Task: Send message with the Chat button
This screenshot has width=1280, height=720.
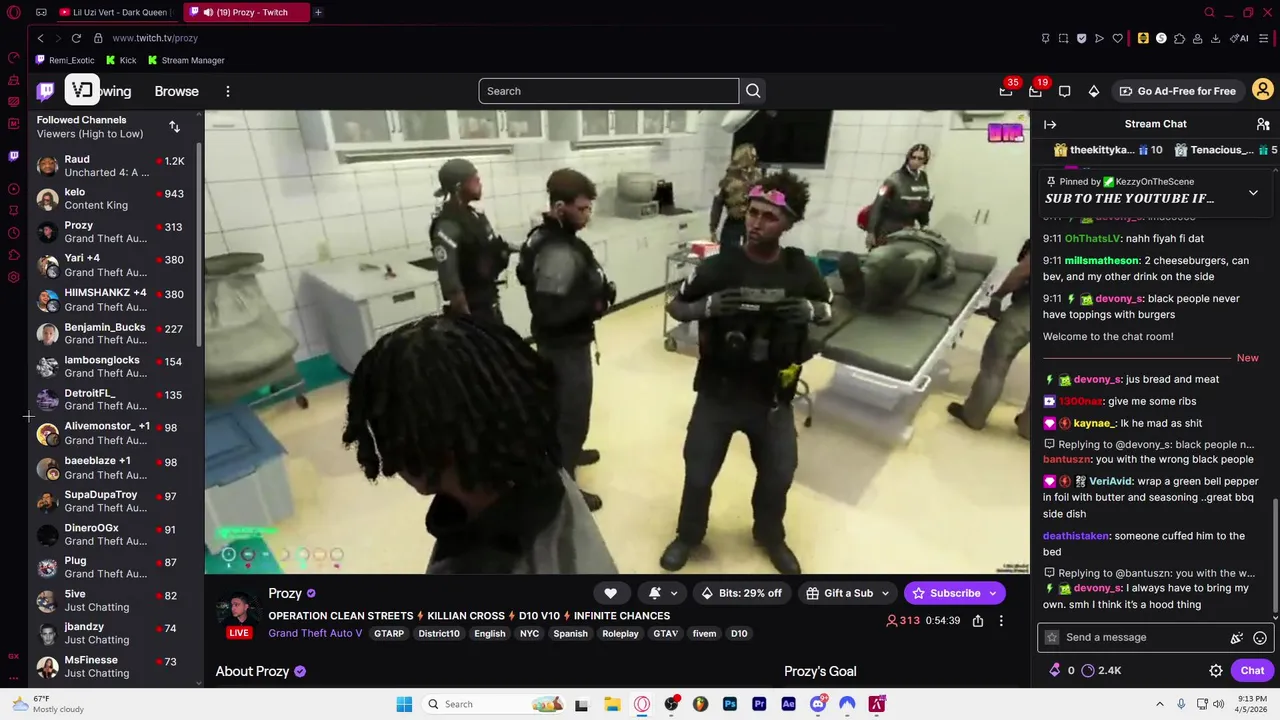Action: click(x=1253, y=671)
